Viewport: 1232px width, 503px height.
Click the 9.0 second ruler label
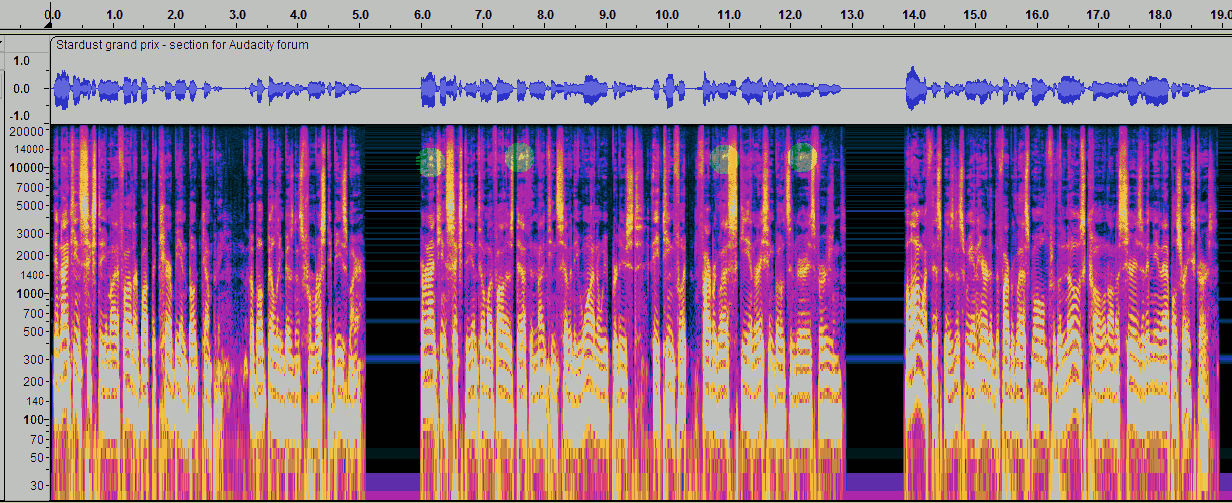pyautogui.click(x=606, y=15)
